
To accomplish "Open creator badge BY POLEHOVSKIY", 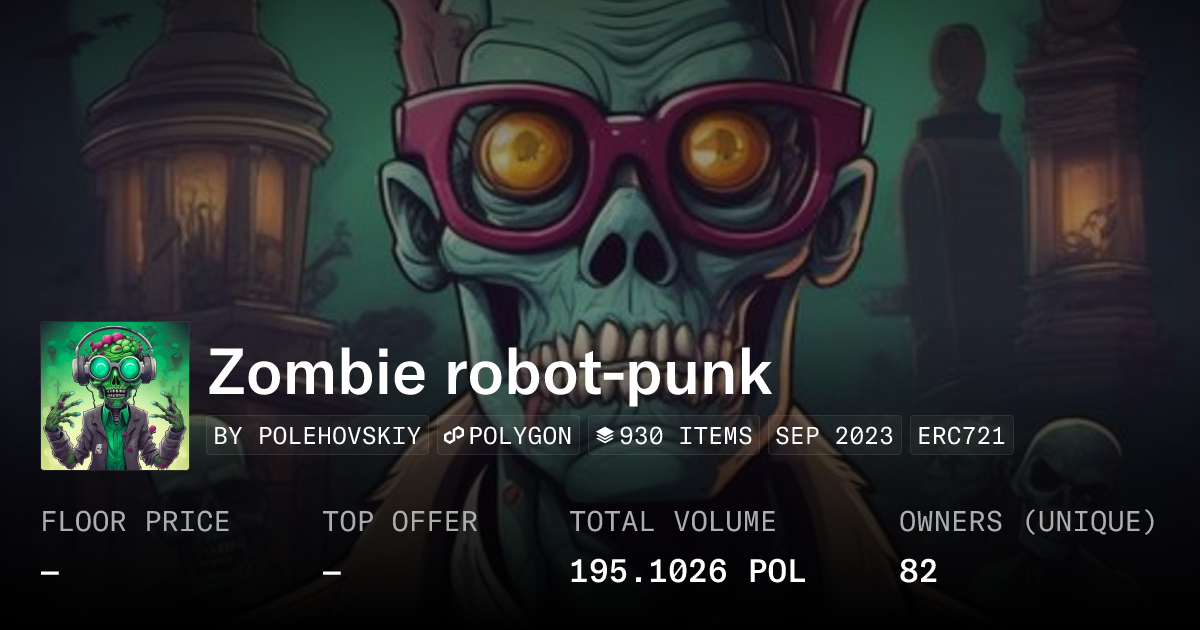I will point(317,436).
